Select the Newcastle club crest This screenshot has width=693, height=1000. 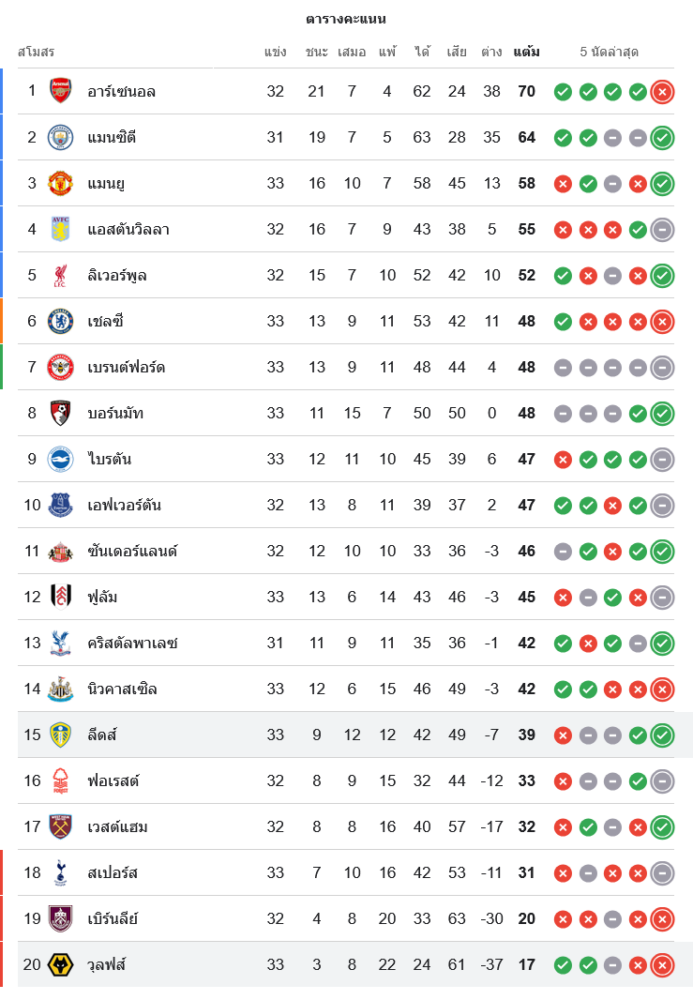61,689
